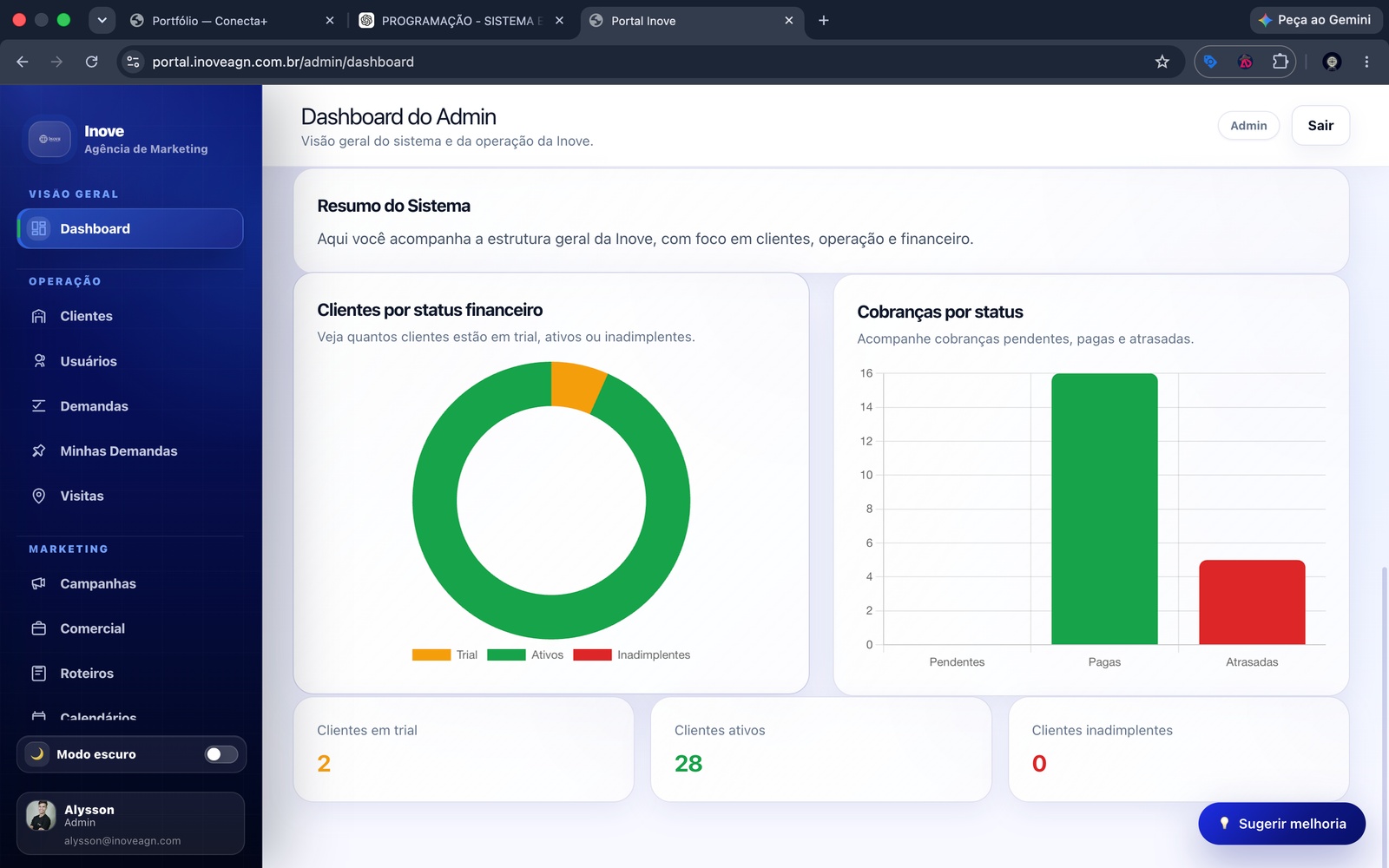Screen dimensions: 1389x868
Task: Click the Clientes building icon
Action: pos(39,316)
